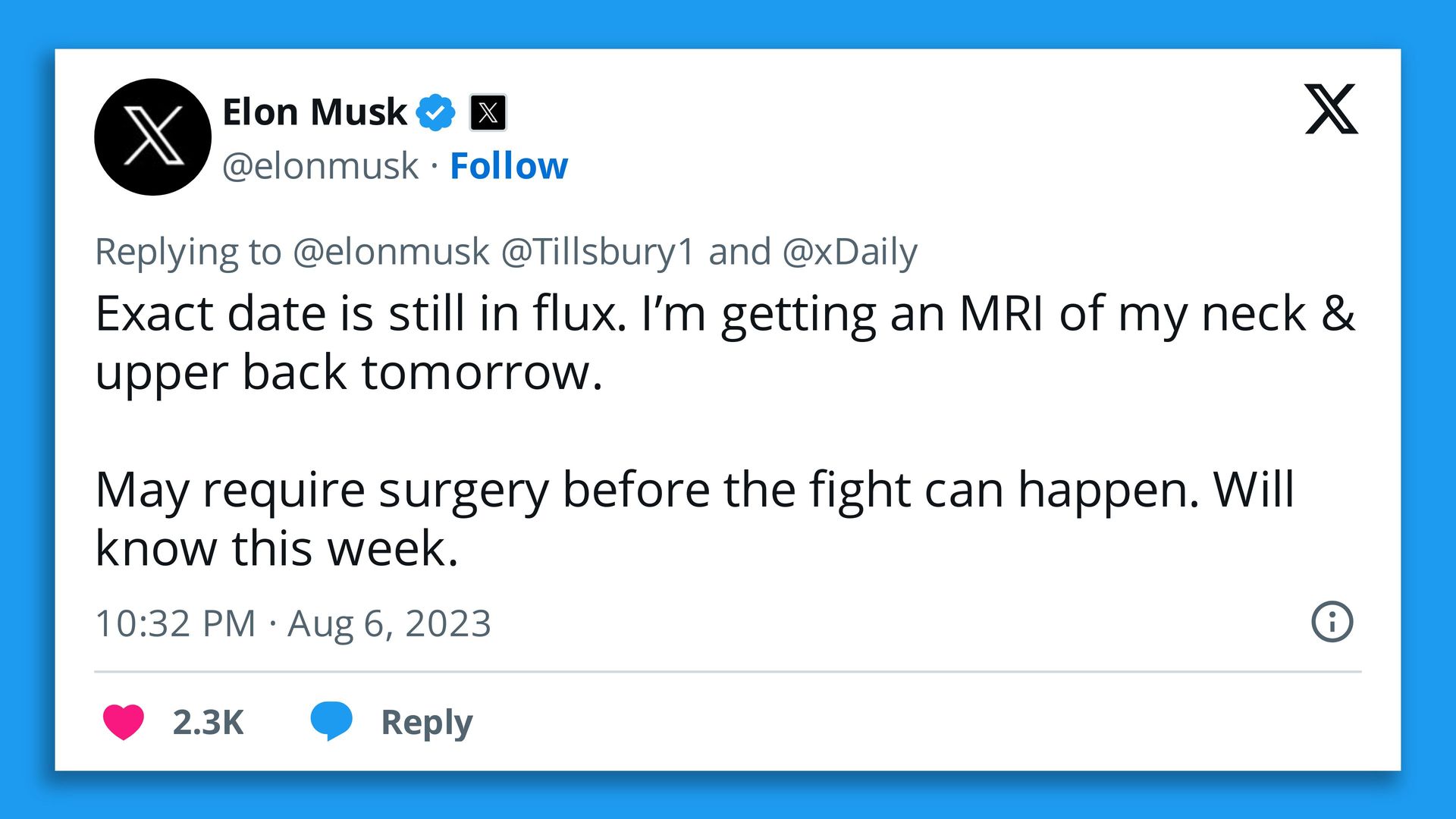Click the 'May require surgery' paragraph
This screenshot has height=819, width=1456.
coord(694,519)
